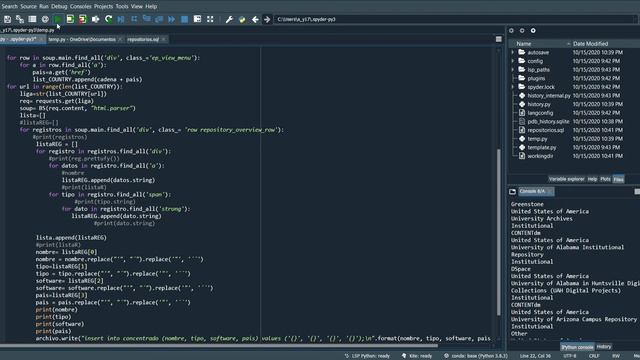Click debug step over icon
Viewport: 640px width, 360px height.
point(134,19)
